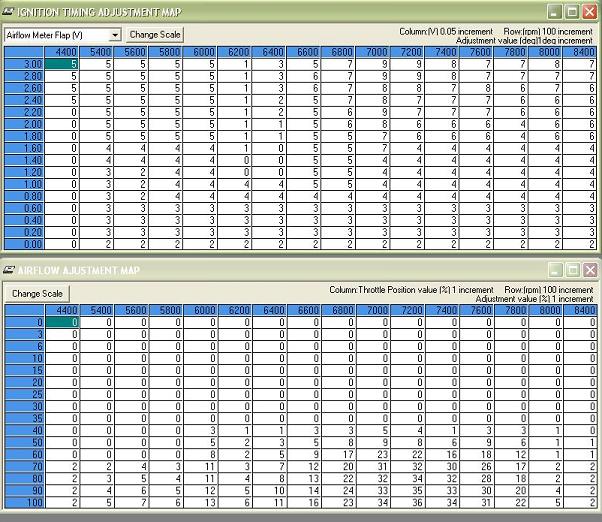Viewport: 602px width, 522px height.
Task: Click the 70 row header in airflow map
Action: (25, 467)
